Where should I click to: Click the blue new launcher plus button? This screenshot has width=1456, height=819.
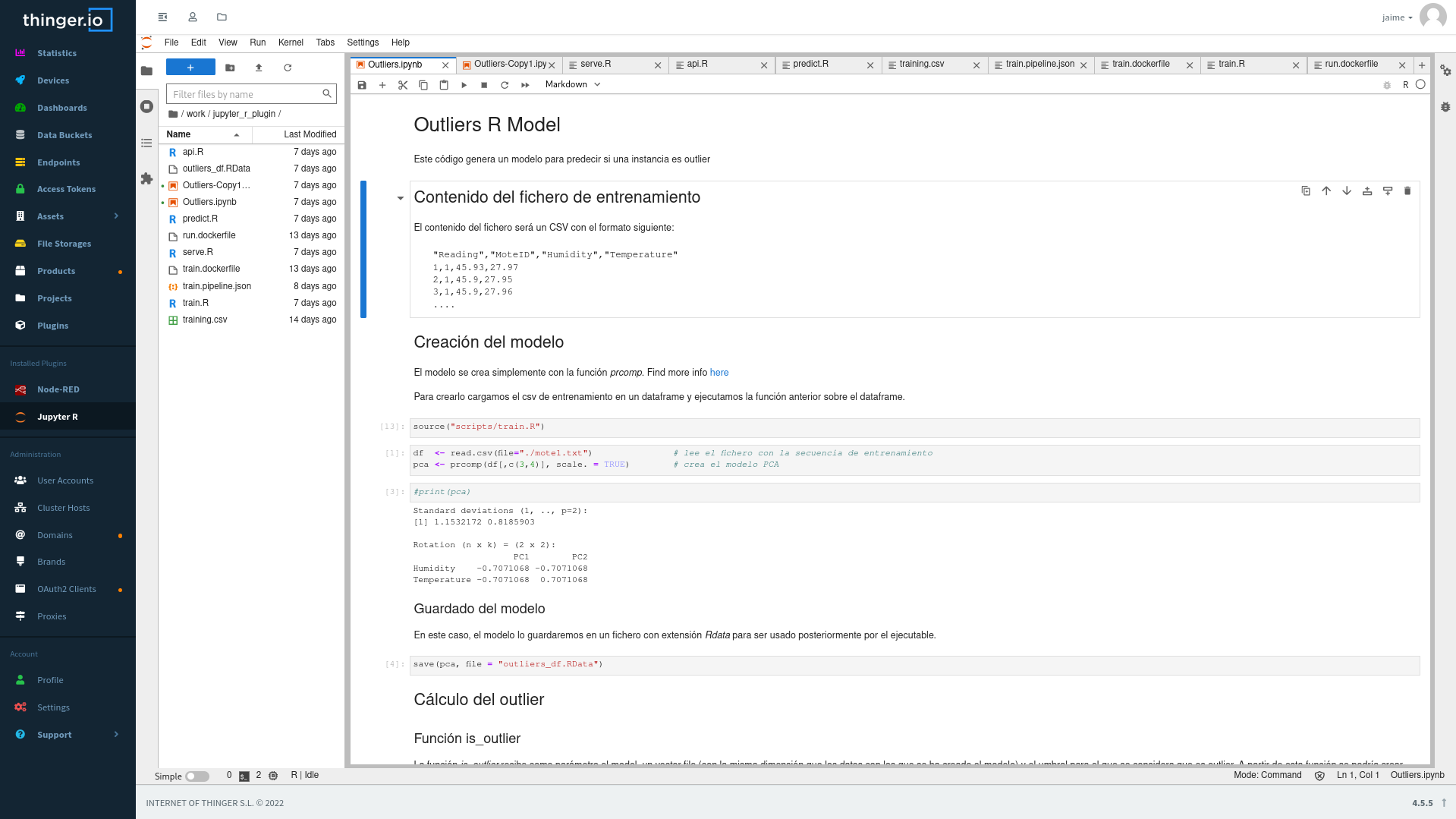[190, 68]
